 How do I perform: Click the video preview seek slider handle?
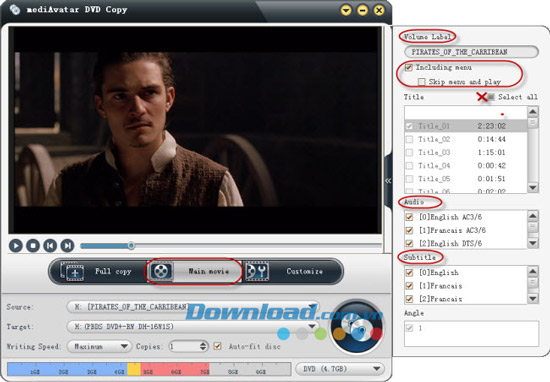coord(131,246)
